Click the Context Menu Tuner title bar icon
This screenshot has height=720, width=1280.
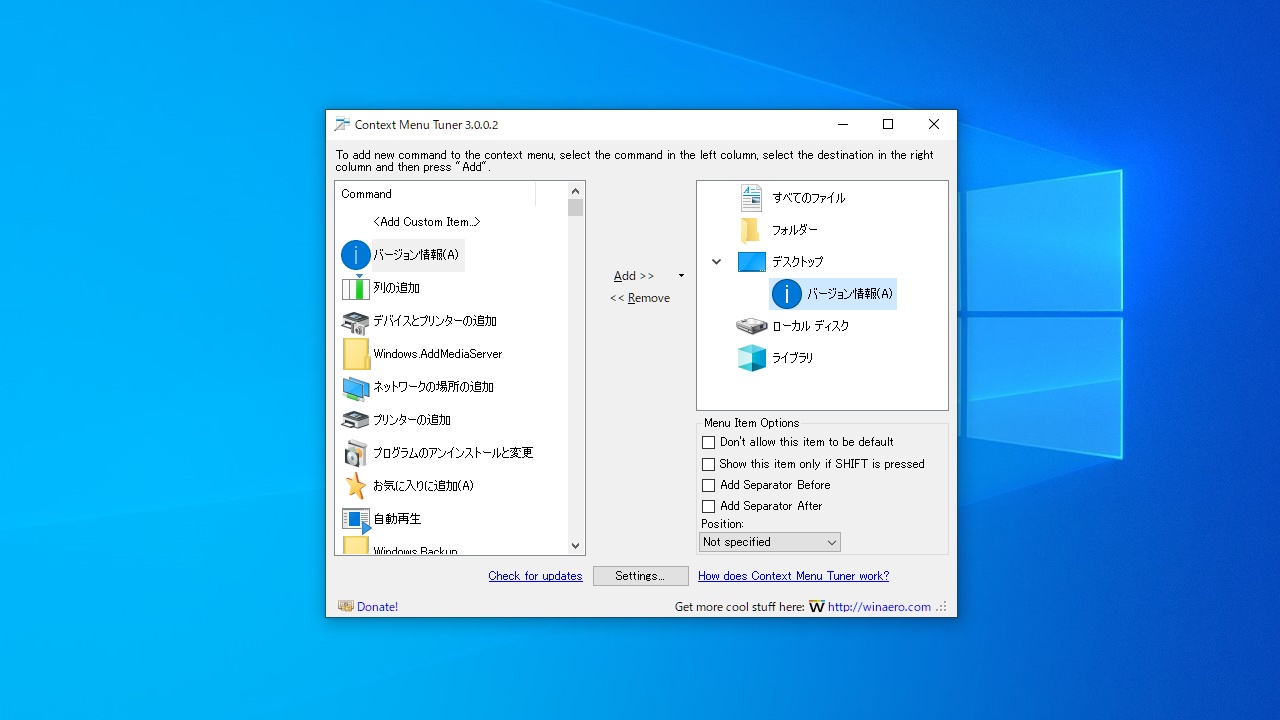click(342, 125)
